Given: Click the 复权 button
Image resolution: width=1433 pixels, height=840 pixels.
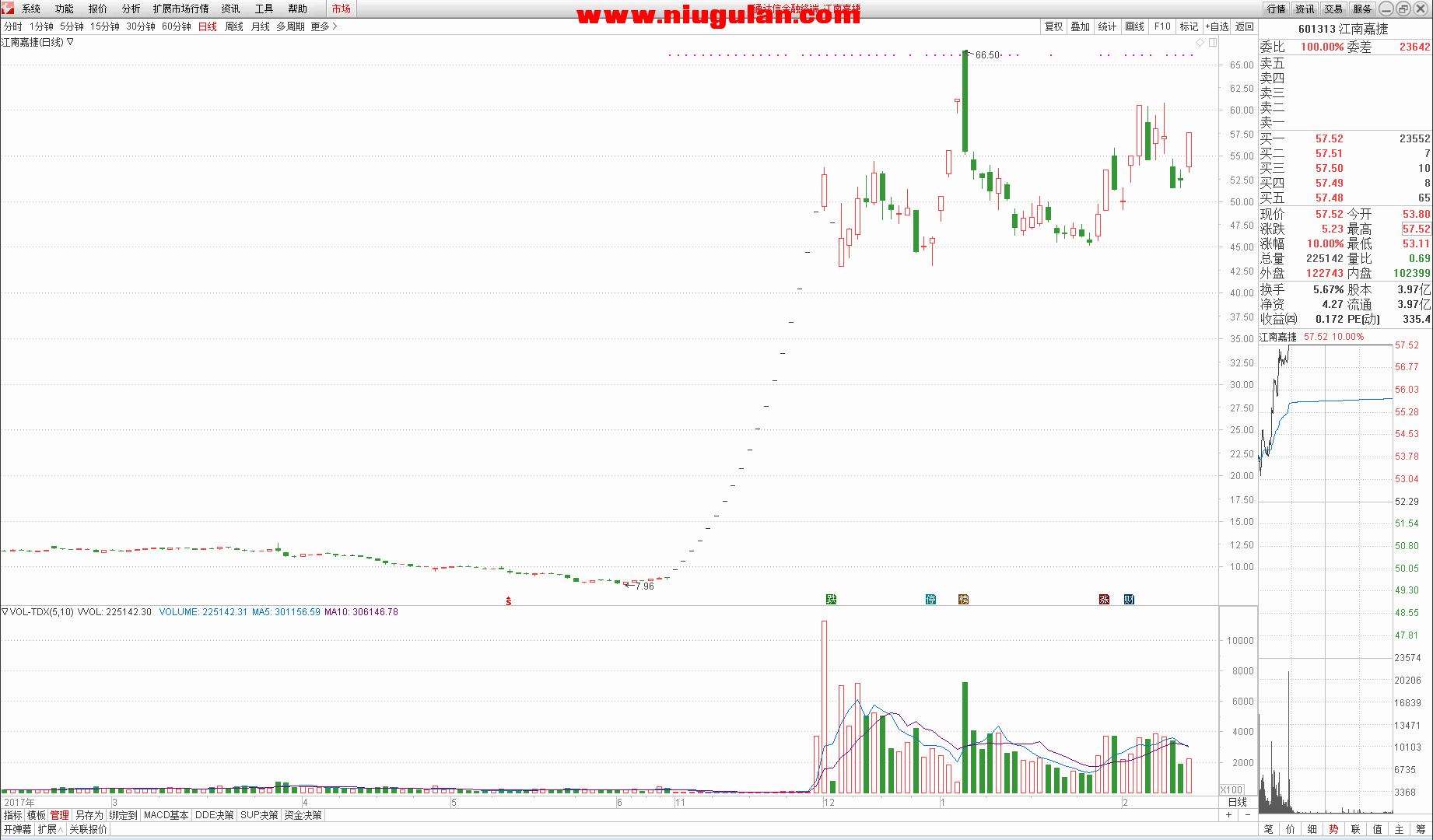Looking at the screenshot, I should (x=1053, y=26).
